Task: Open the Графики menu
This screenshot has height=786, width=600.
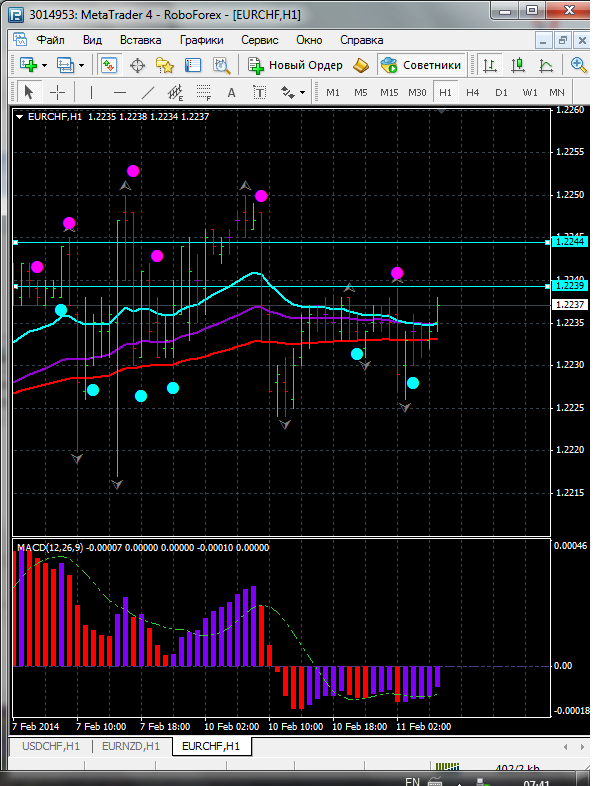Action: pyautogui.click(x=202, y=40)
